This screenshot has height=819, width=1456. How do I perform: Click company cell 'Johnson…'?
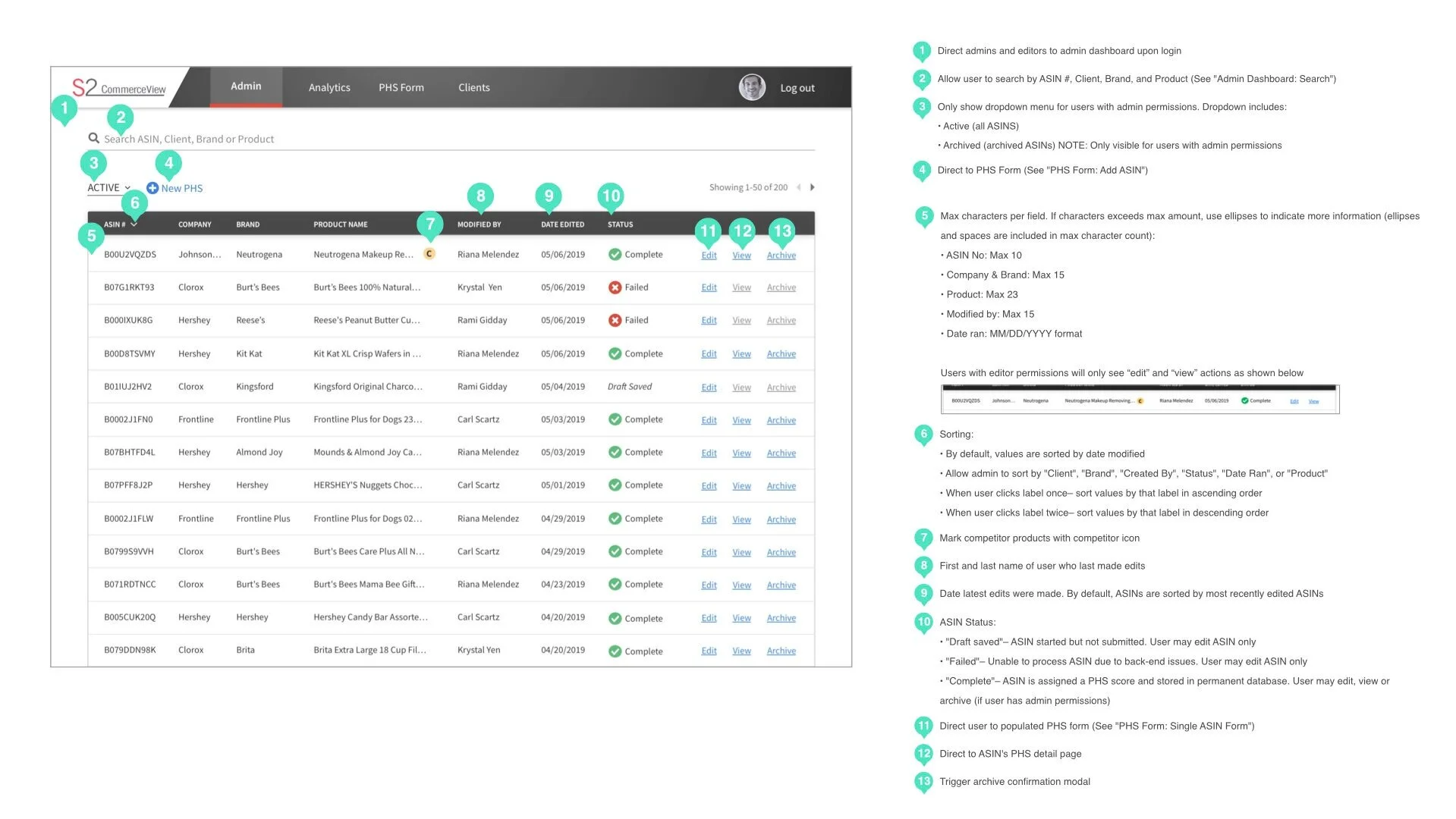[200, 255]
